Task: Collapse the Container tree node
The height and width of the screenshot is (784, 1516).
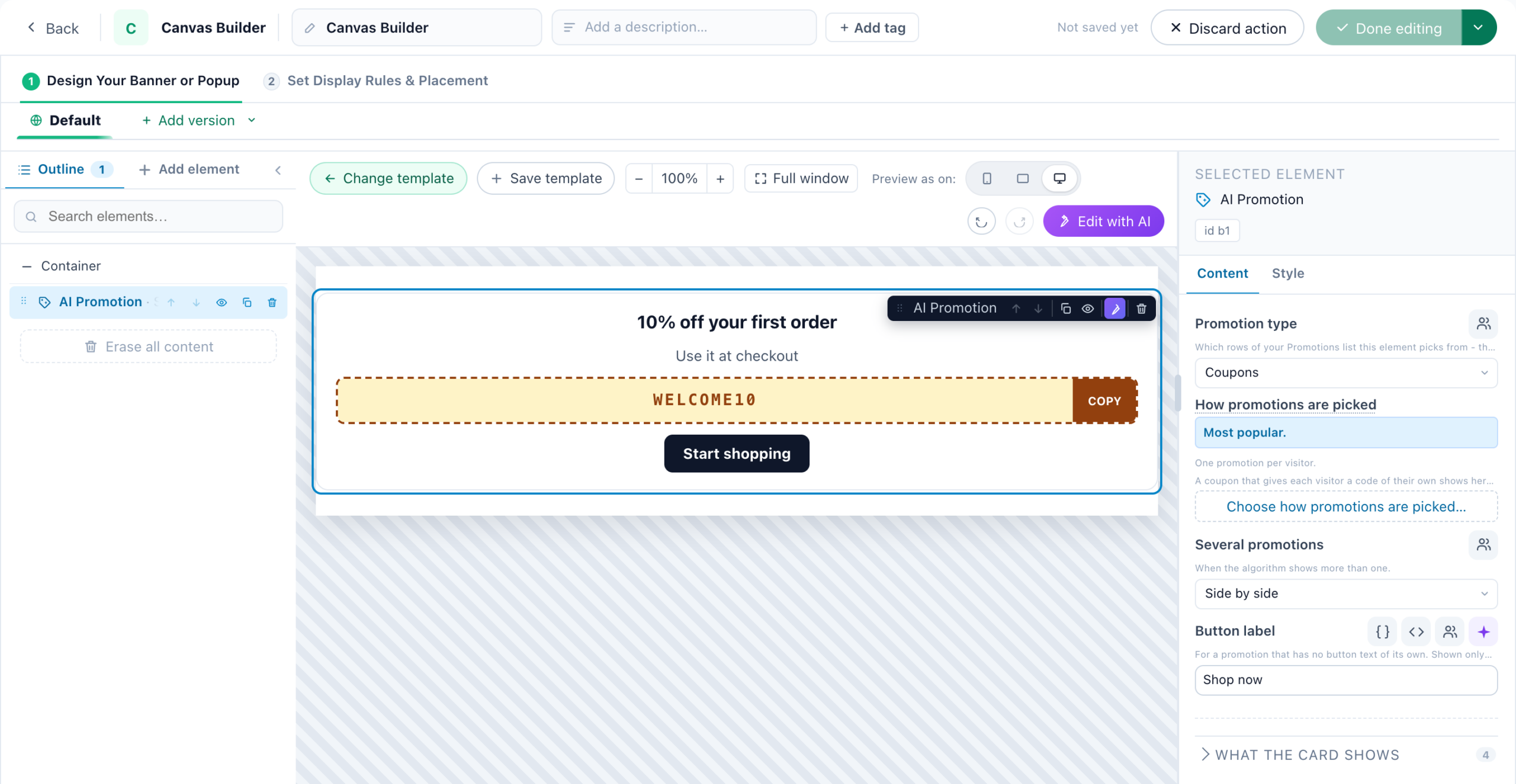Action: coord(26,266)
